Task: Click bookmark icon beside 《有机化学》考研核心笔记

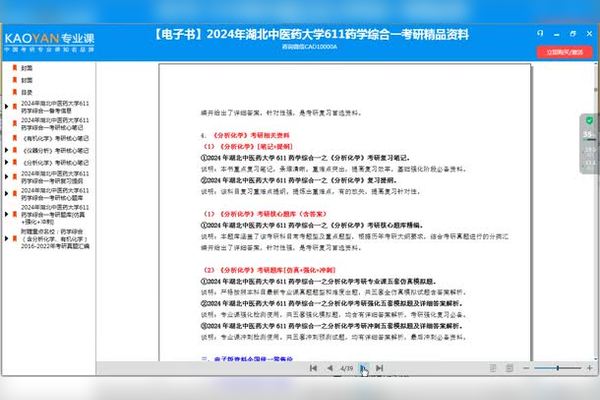Action: tap(15, 138)
